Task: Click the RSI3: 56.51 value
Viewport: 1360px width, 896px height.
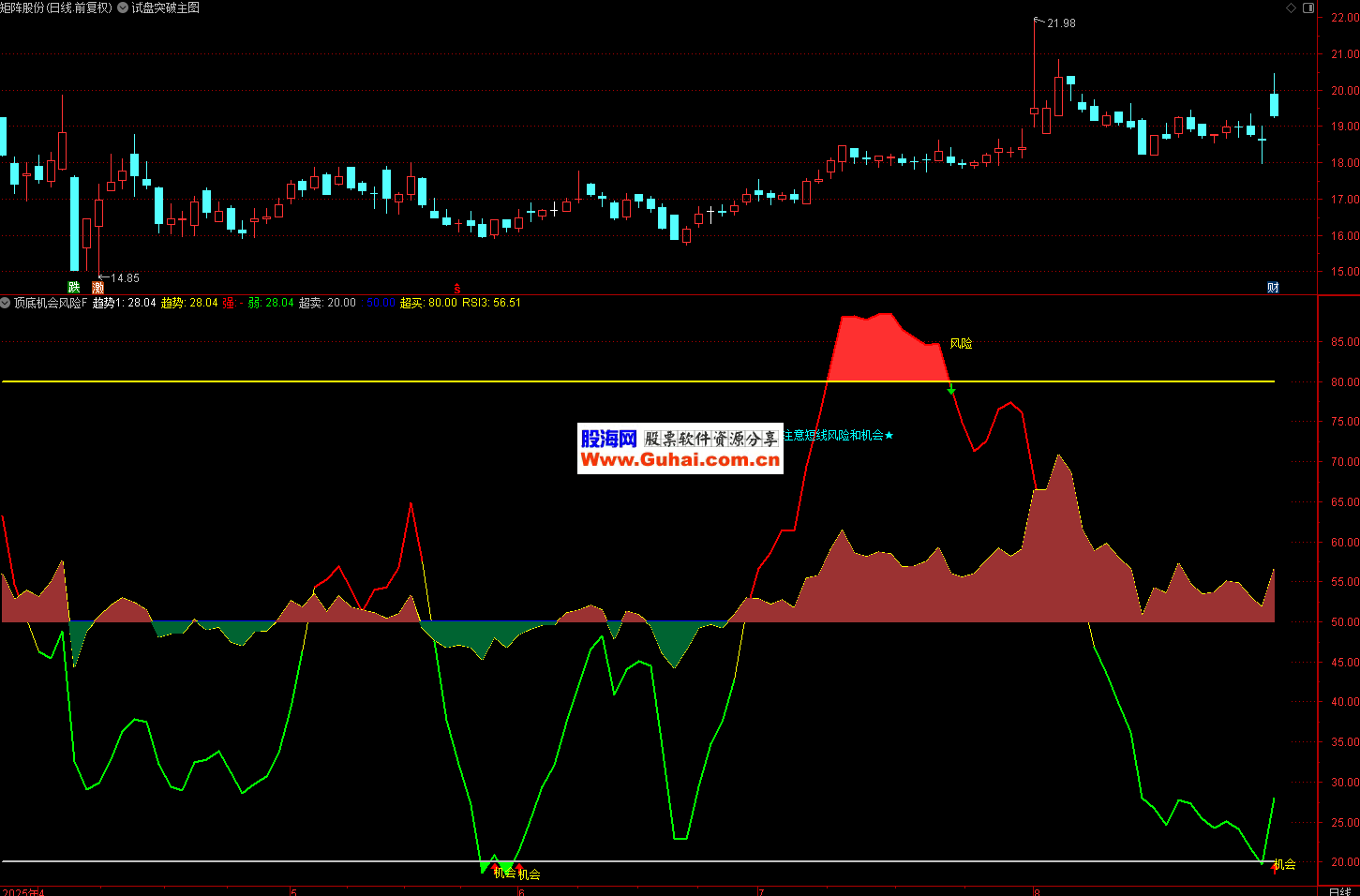Action: point(491,303)
